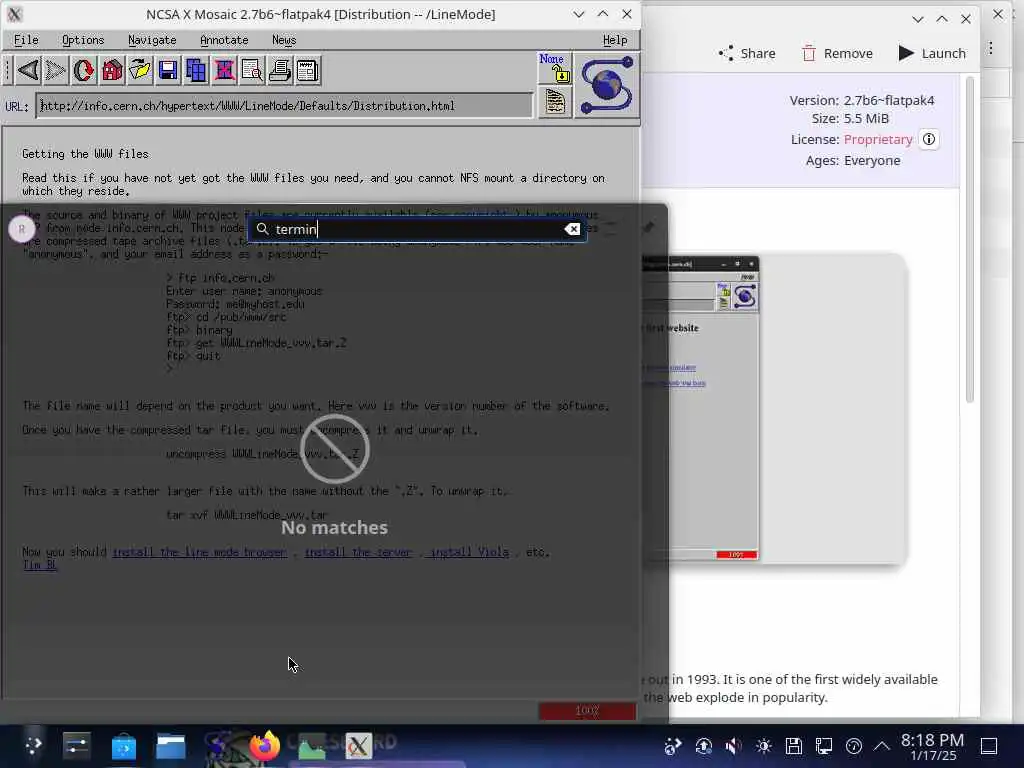Open the Annotate menu
Image resolution: width=1024 pixels, height=768 pixels.
(224, 40)
